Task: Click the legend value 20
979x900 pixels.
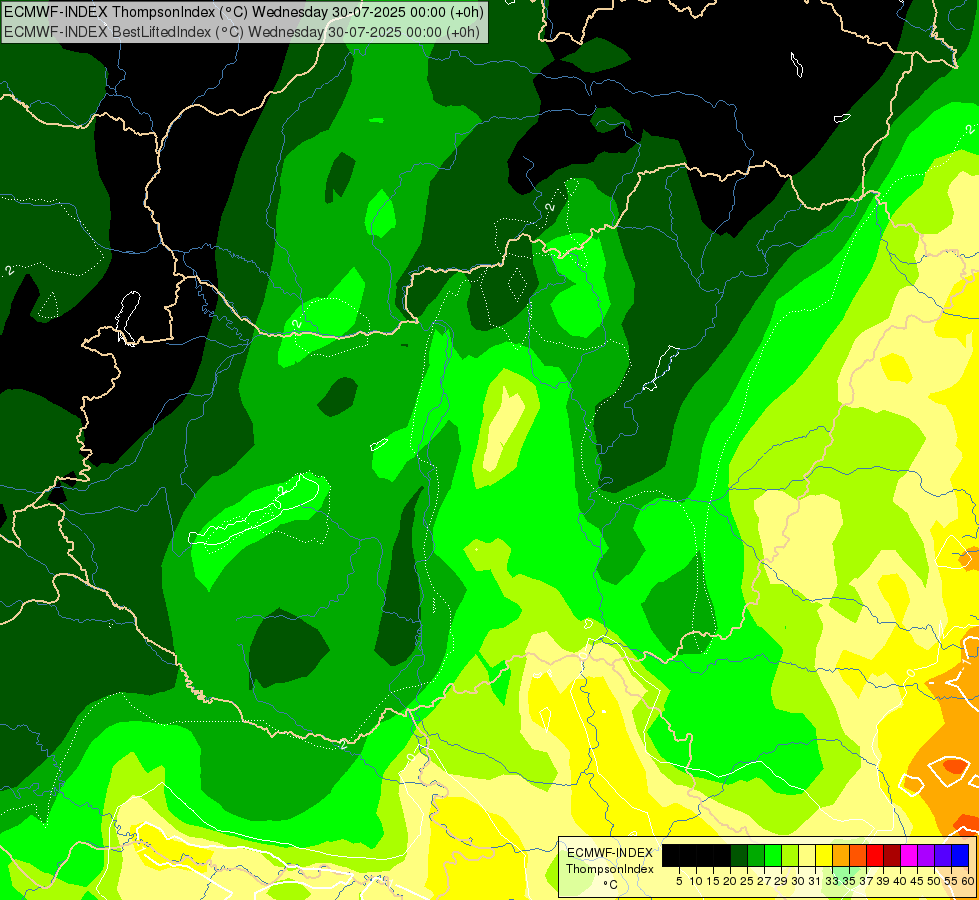Action: tap(730, 881)
